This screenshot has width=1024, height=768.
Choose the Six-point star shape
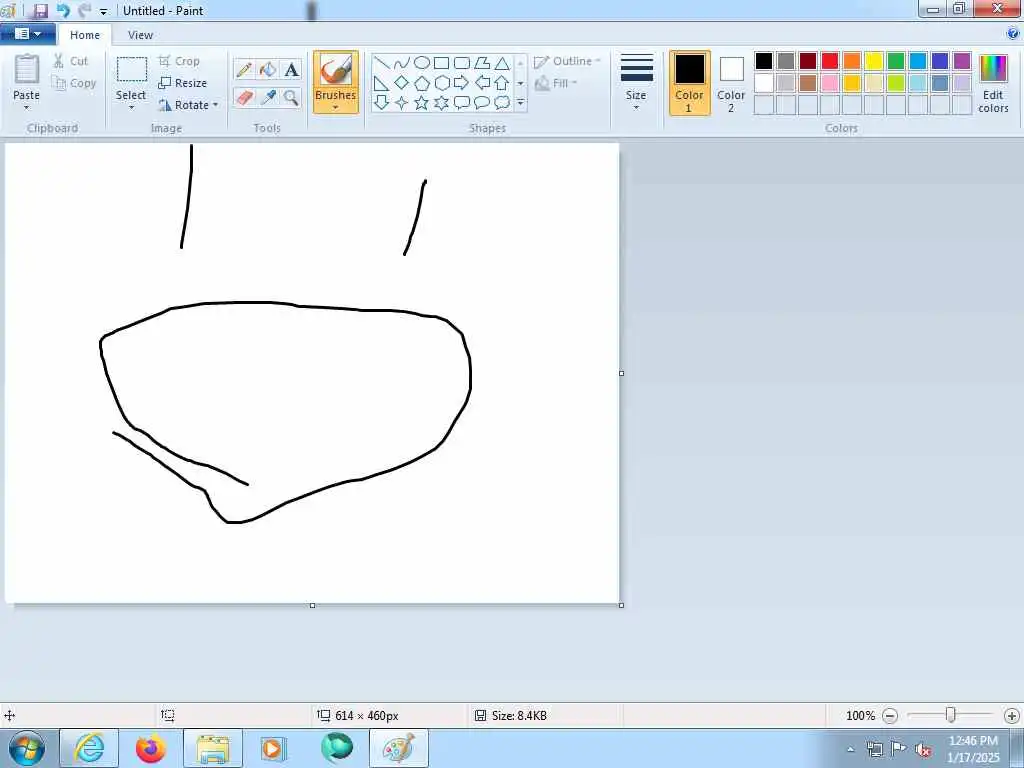point(441,103)
